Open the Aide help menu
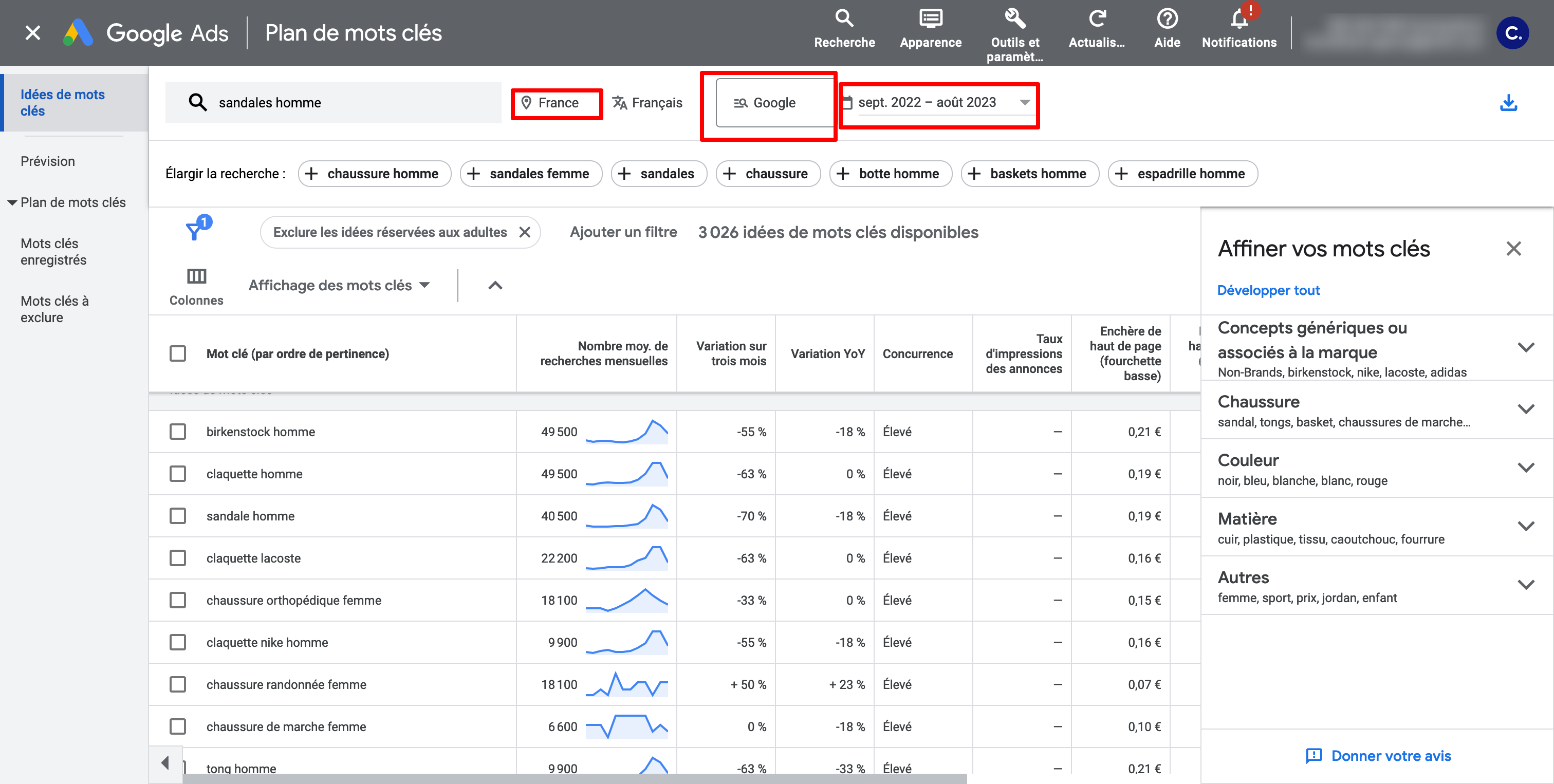 [1167, 29]
